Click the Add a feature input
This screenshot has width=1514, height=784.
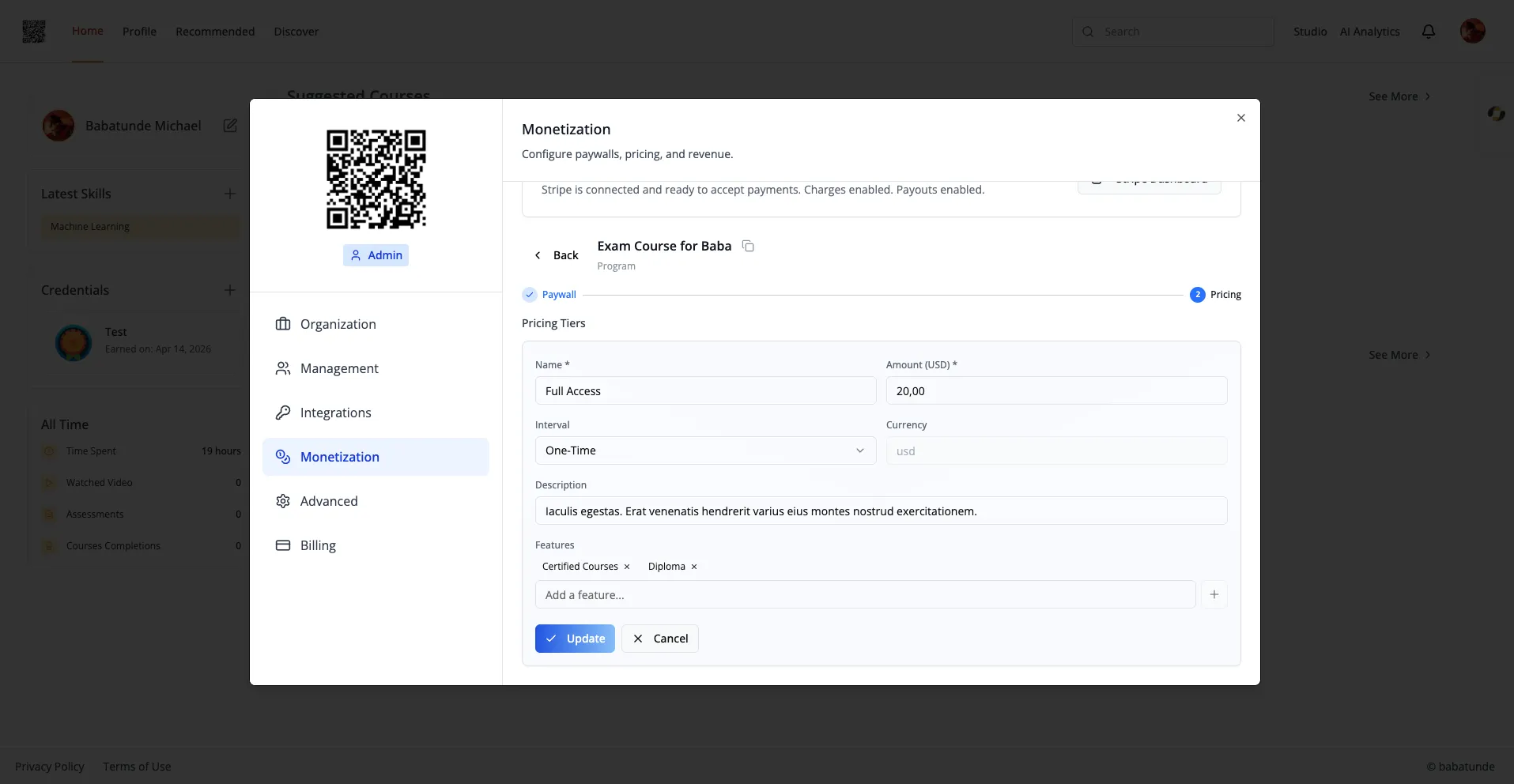click(865, 594)
